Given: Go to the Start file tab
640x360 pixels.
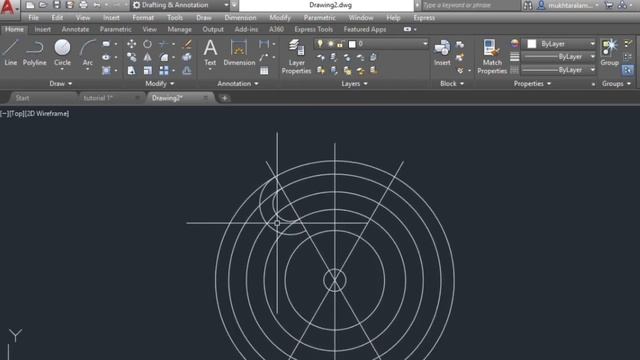Looking at the screenshot, I should click(x=22, y=98).
